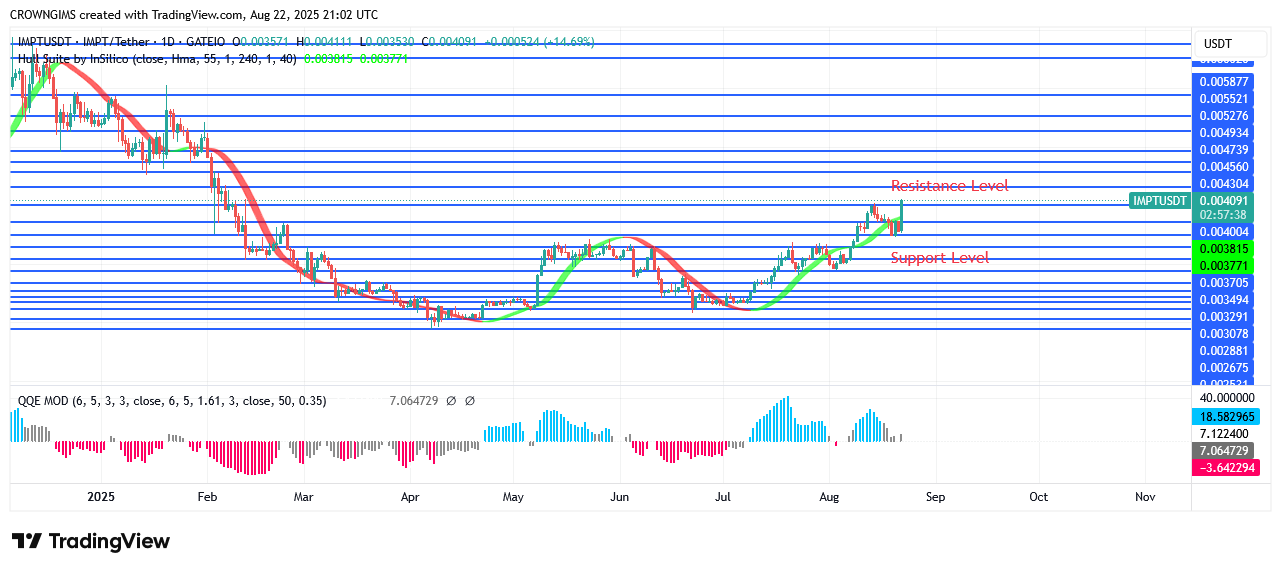Screen dimensions: 1281x571
Task: Click the 40.000000 QQE scale label
Action: [1226, 399]
